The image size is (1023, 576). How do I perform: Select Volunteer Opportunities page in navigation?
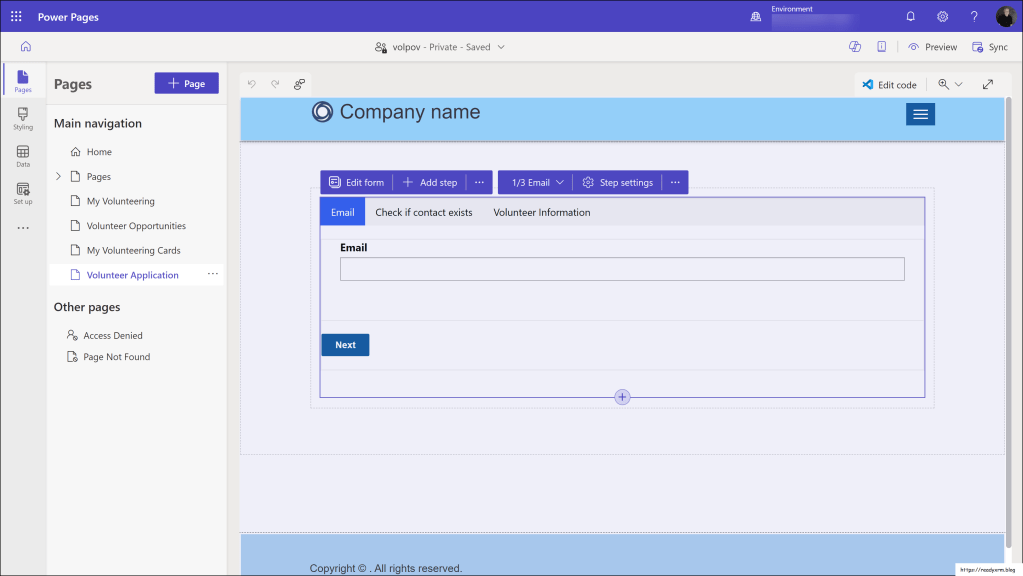[x=136, y=226]
